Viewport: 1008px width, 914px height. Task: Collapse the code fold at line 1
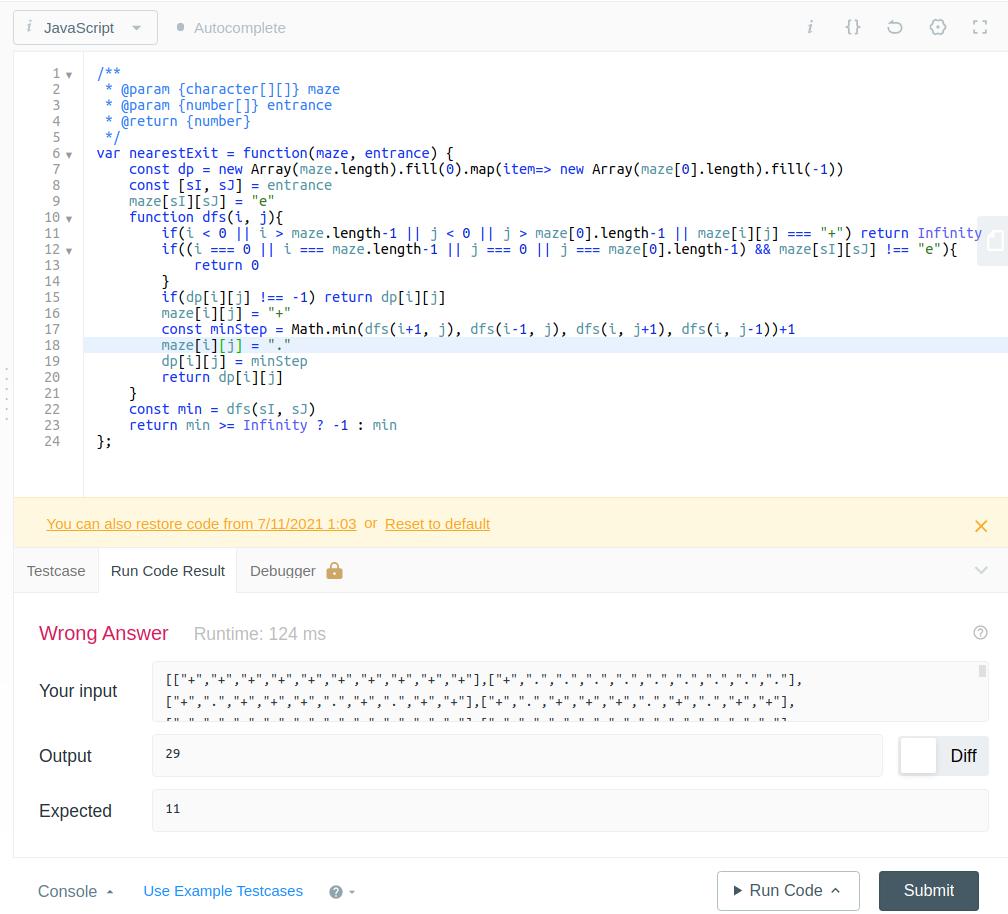(x=69, y=75)
